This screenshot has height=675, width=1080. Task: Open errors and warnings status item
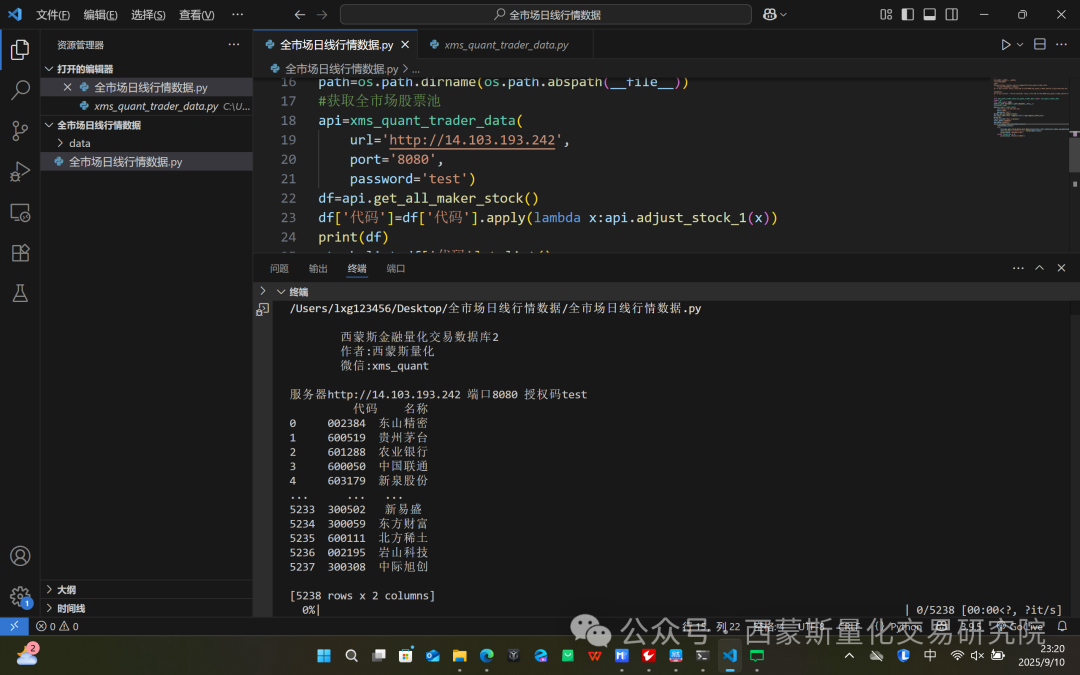[57, 626]
